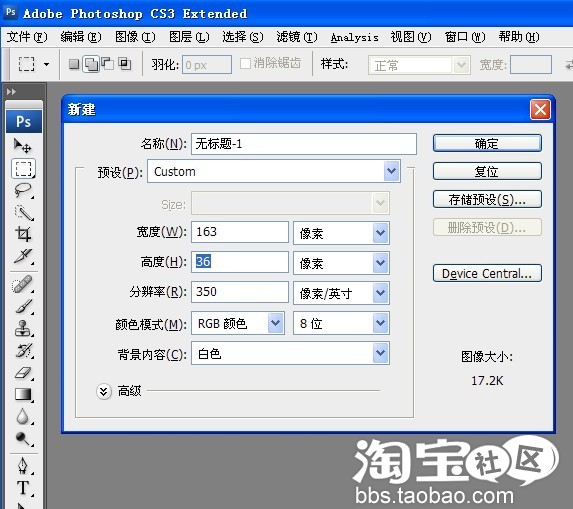Choose New Selection mode in options bar
Screen dimensions: 573x509
(74, 64)
